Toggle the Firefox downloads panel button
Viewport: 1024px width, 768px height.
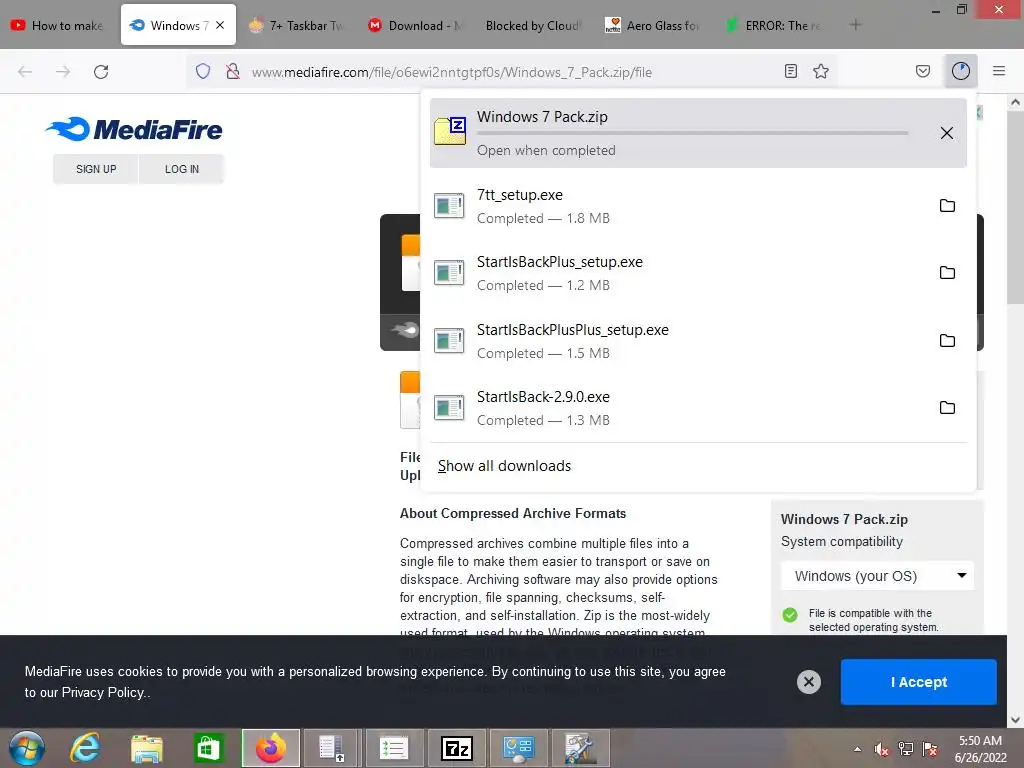coord(961,71)
